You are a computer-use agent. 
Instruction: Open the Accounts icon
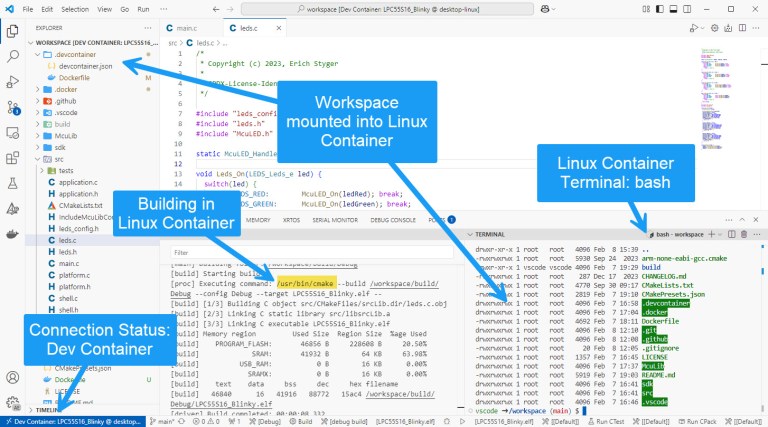(x=13, y=378)
